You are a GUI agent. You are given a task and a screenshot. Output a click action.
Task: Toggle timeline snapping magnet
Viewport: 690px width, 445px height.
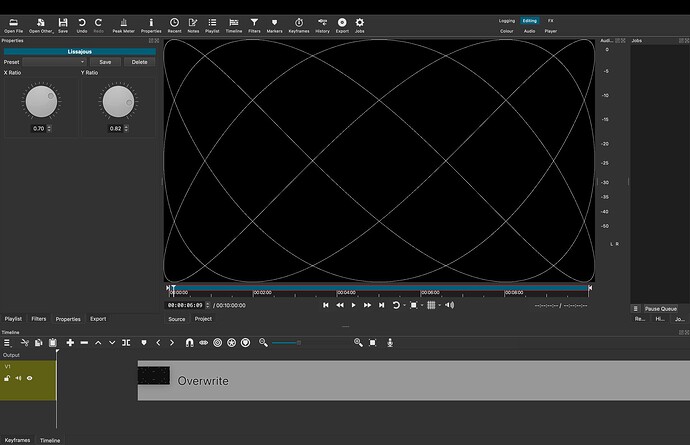[189, 342]
